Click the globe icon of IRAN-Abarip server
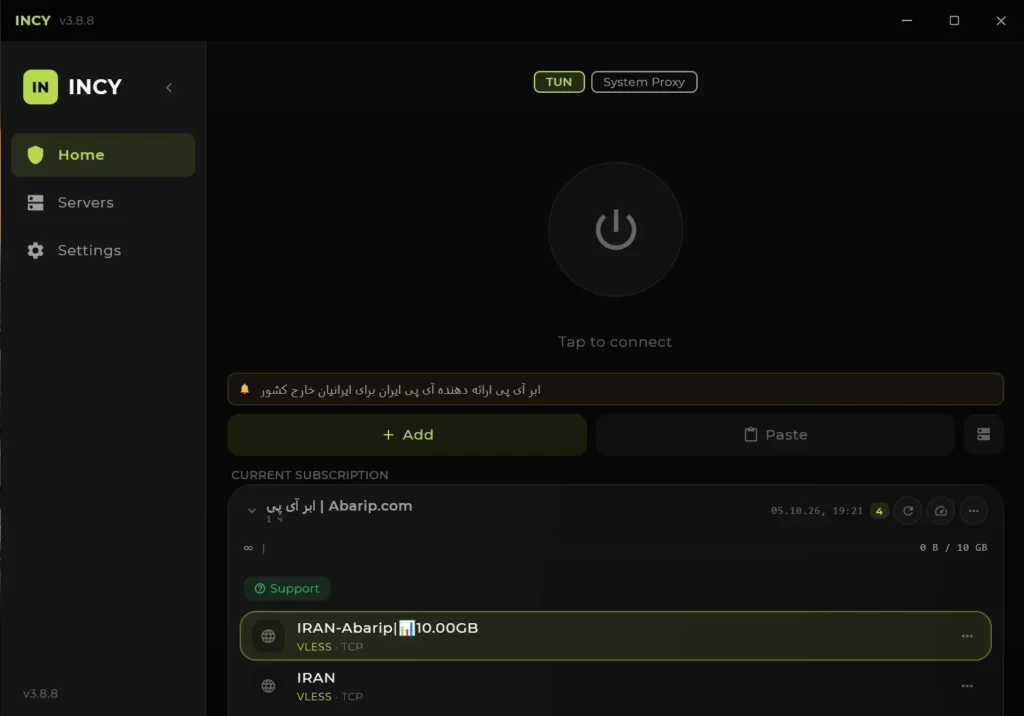This screenshot has height=716, width=1024. pyautogui.click(x=268, y=636)
